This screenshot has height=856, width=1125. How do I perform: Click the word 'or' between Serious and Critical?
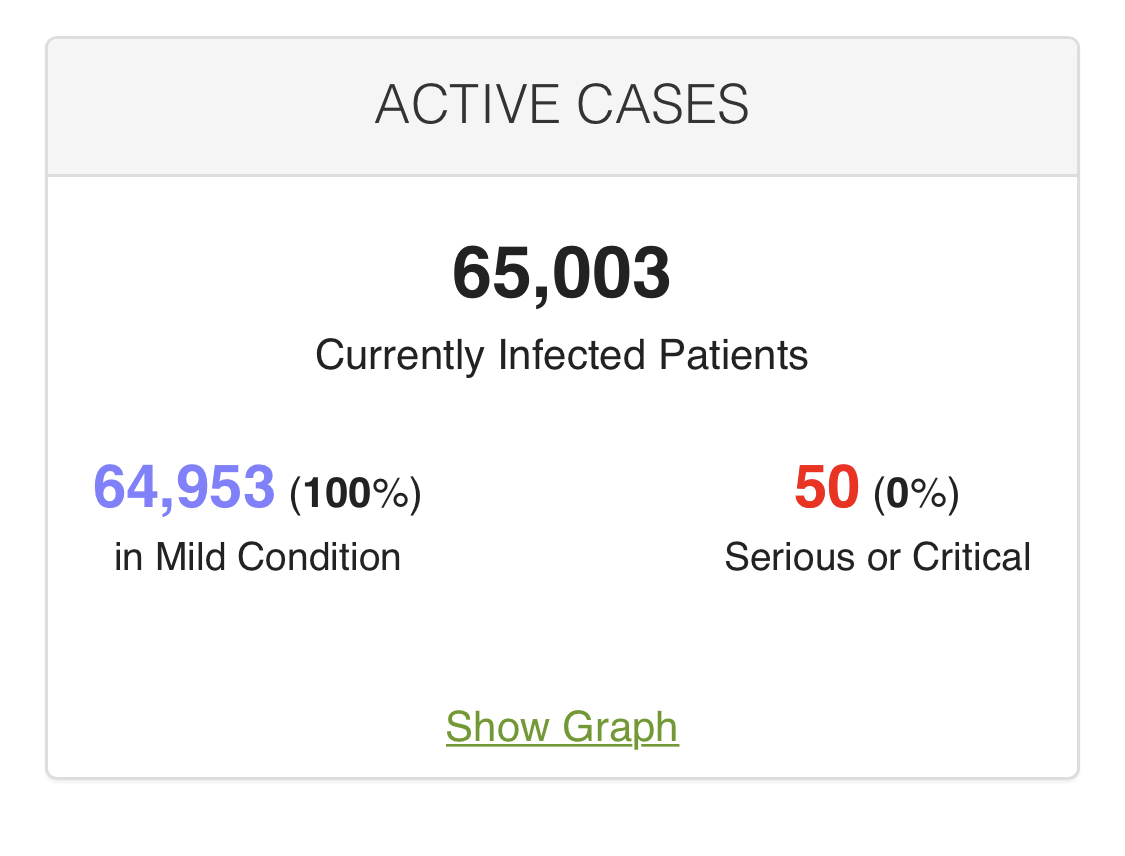point(884,557)
